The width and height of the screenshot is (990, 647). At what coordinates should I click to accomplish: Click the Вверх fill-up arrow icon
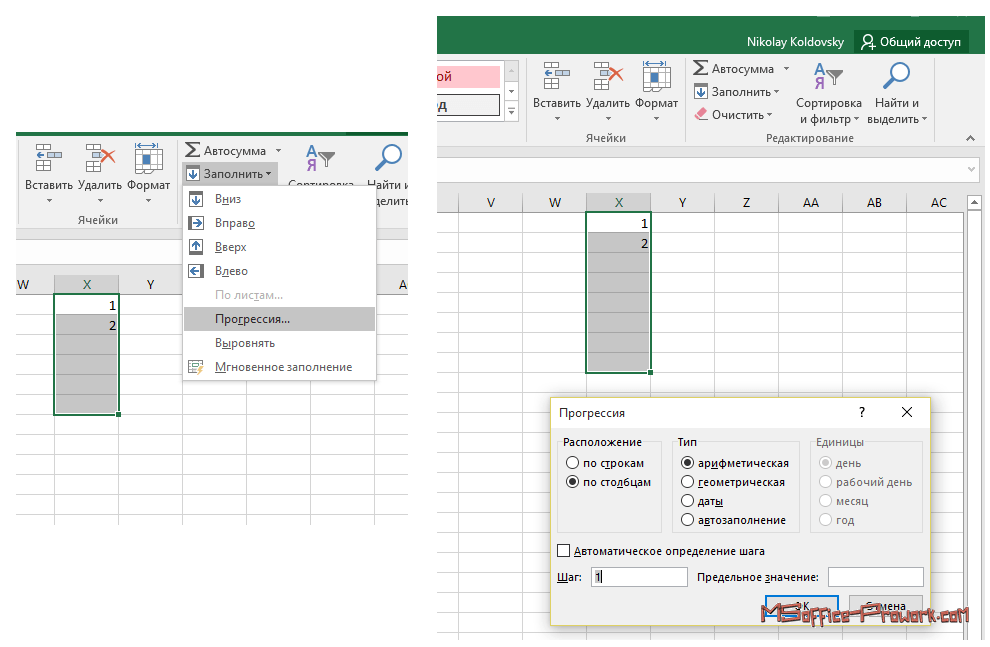(196, 247)
